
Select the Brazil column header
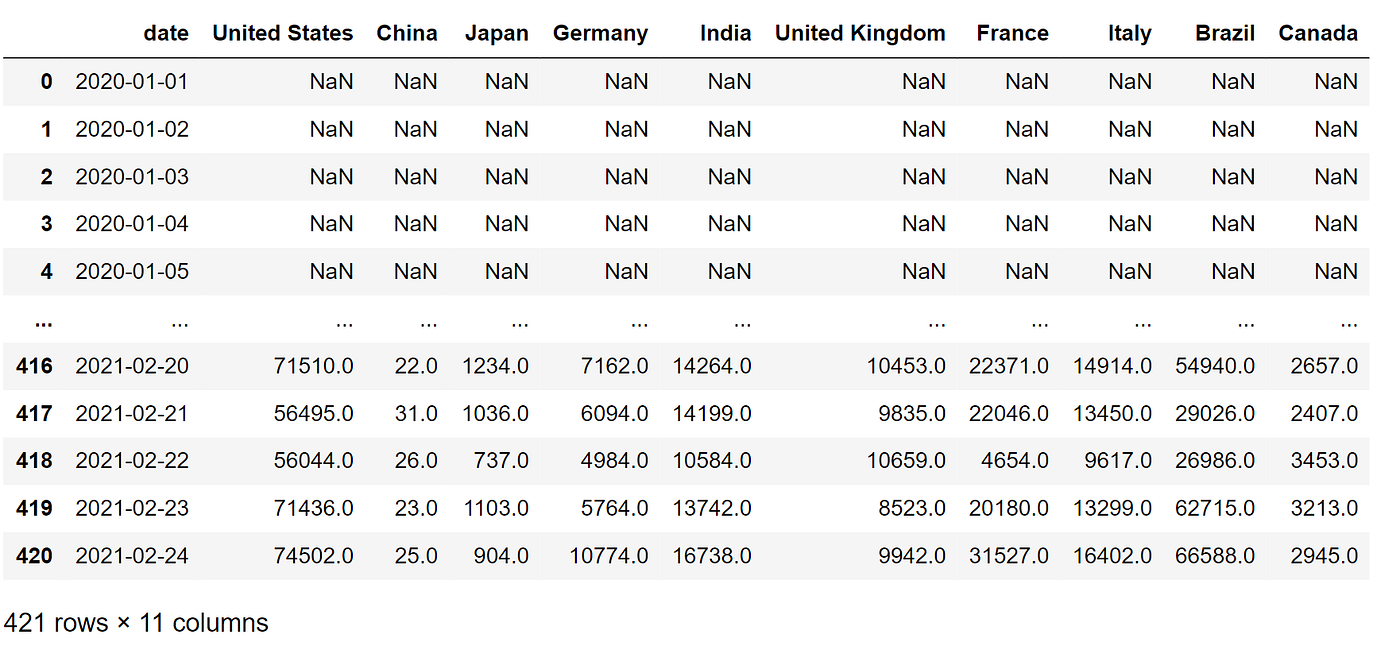click(x=1224, y=33)
